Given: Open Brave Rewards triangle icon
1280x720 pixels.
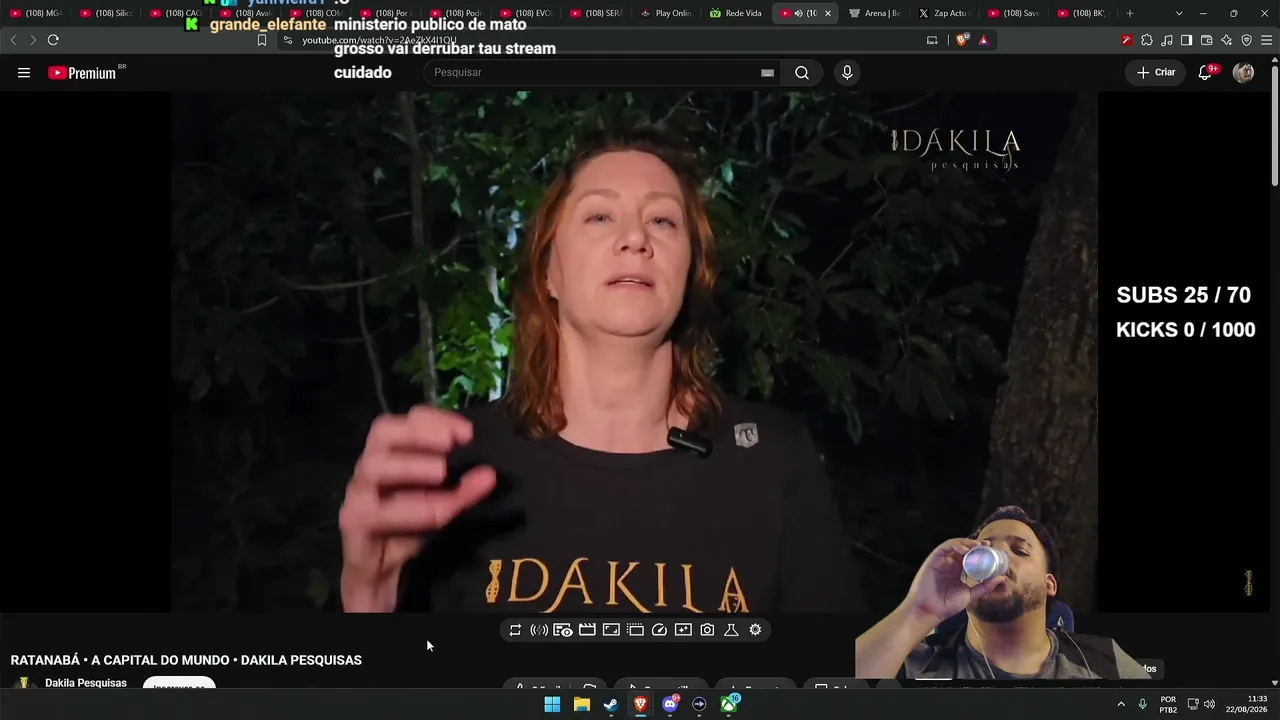Looking at the screenshot, I should tap(983, 40).
